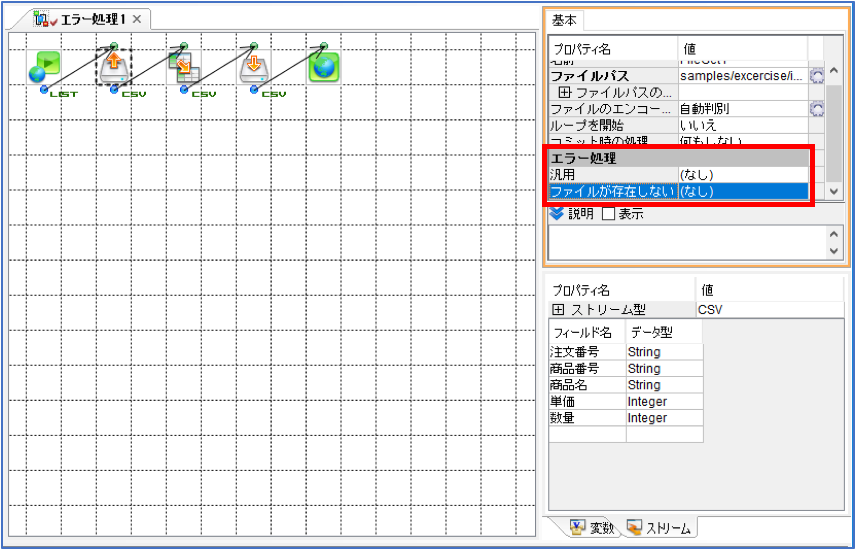Viewport: 856px width, 550px height.
Task: Click the double chevron icon beside 説明
Action: (x=556, y=214)
